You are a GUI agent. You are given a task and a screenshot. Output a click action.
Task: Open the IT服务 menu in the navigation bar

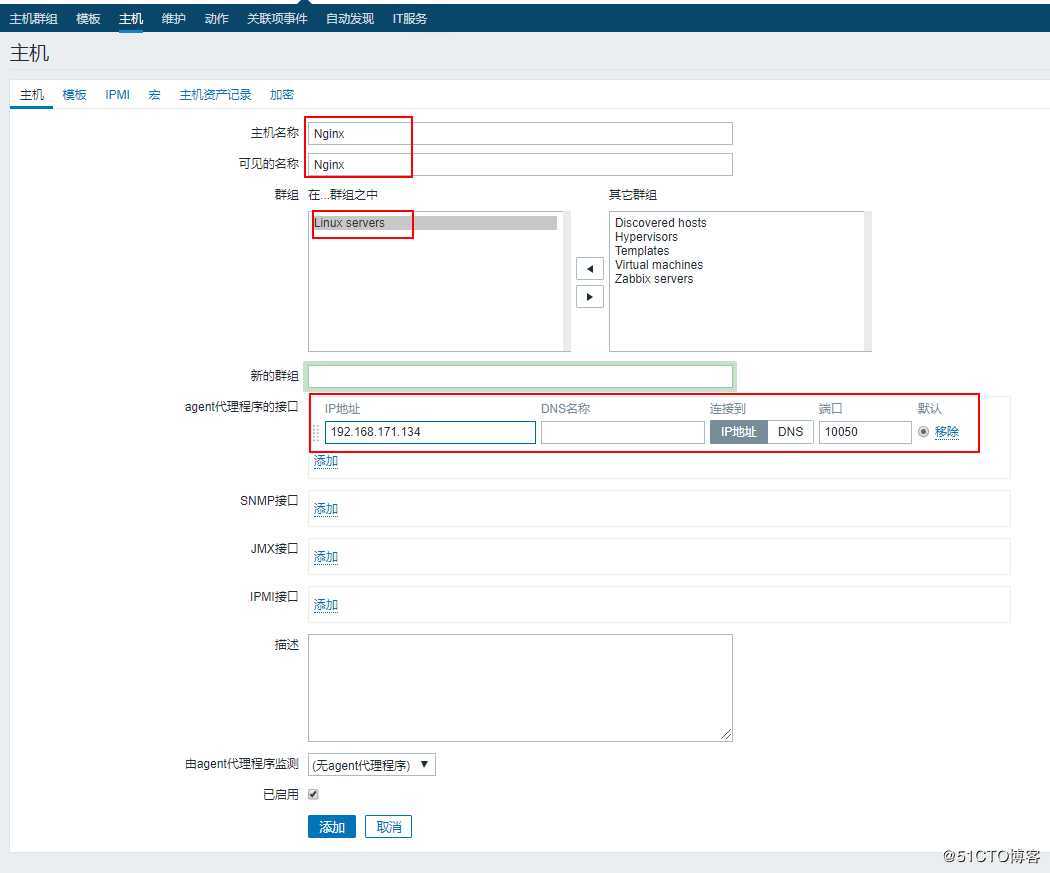pos(407,18)
